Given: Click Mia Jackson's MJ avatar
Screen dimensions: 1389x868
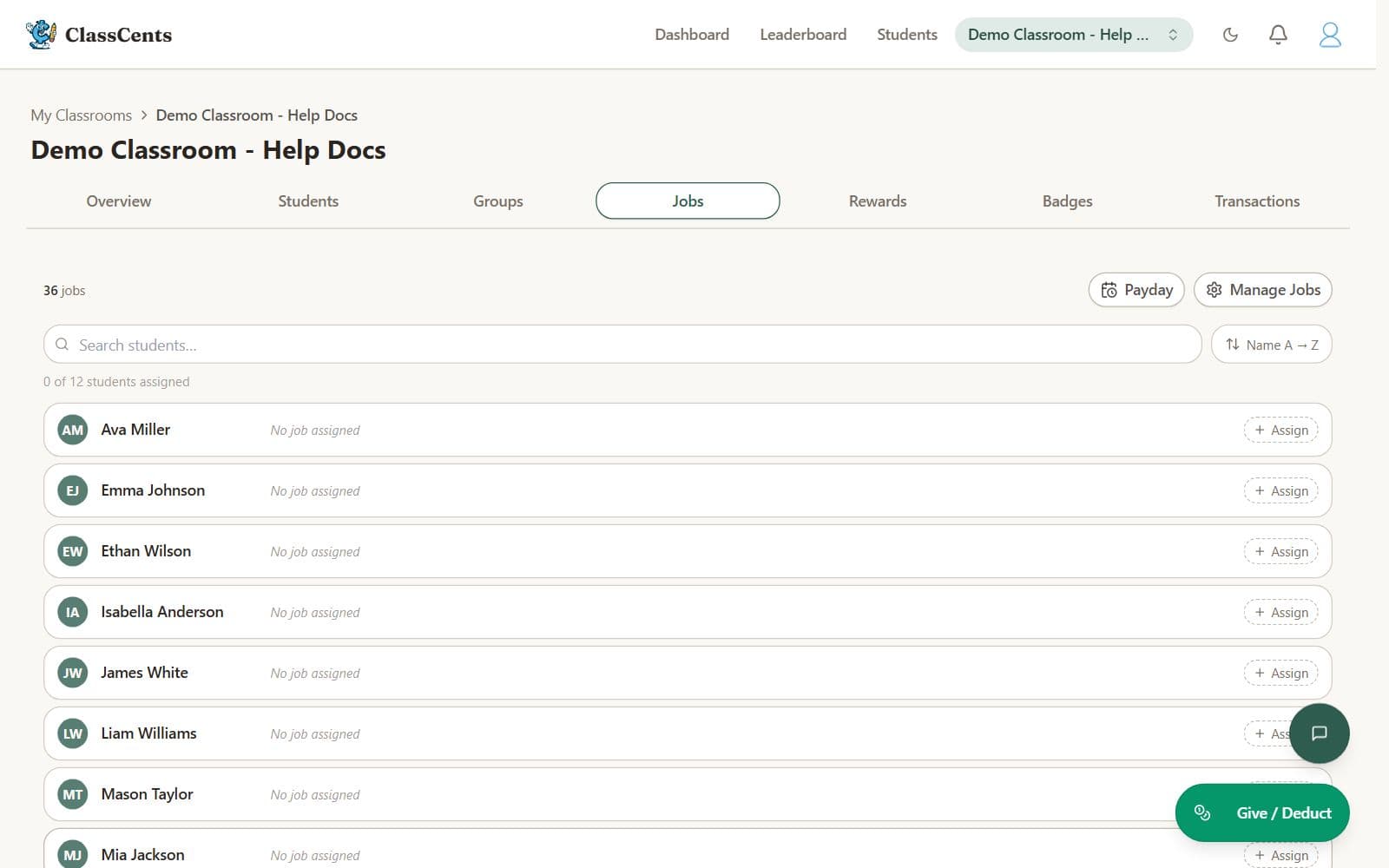Looking at the screenshot, I should pyautogui.click(x=73, y=855).
